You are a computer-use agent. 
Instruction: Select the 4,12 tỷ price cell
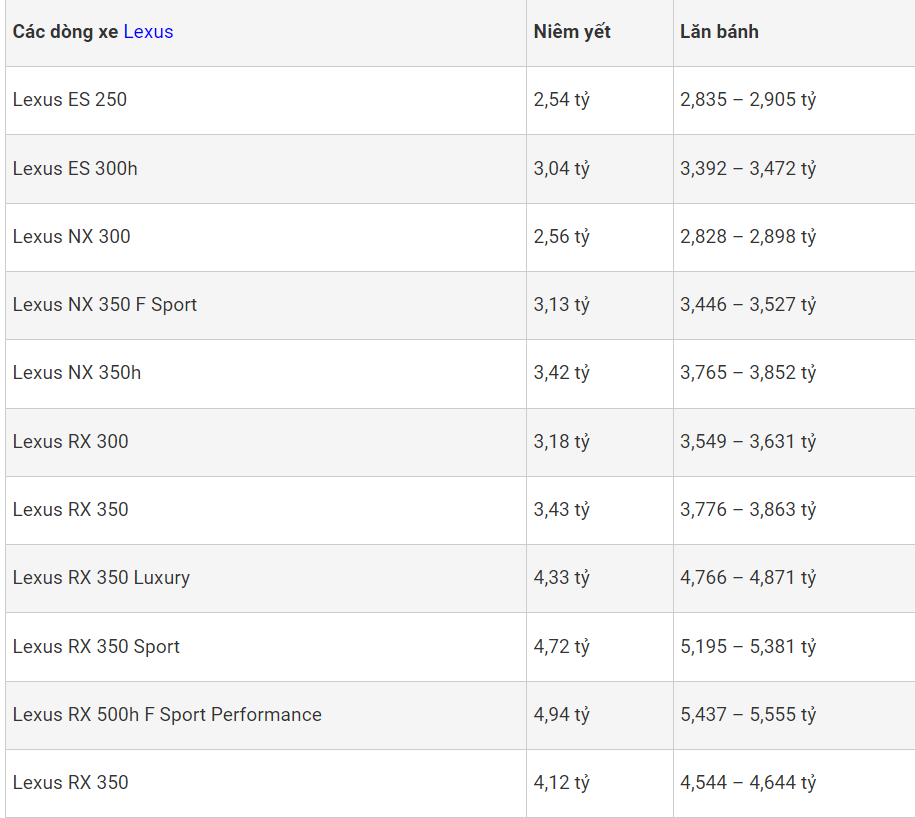point(561,783)
